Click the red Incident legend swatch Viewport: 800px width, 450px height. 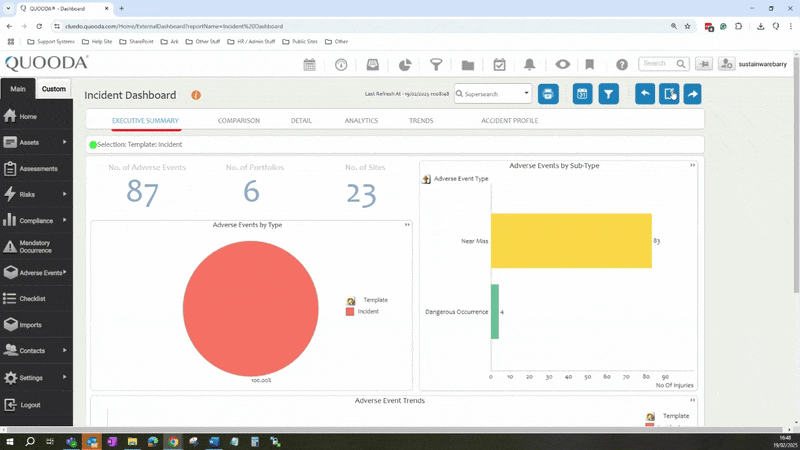[349, 312]
